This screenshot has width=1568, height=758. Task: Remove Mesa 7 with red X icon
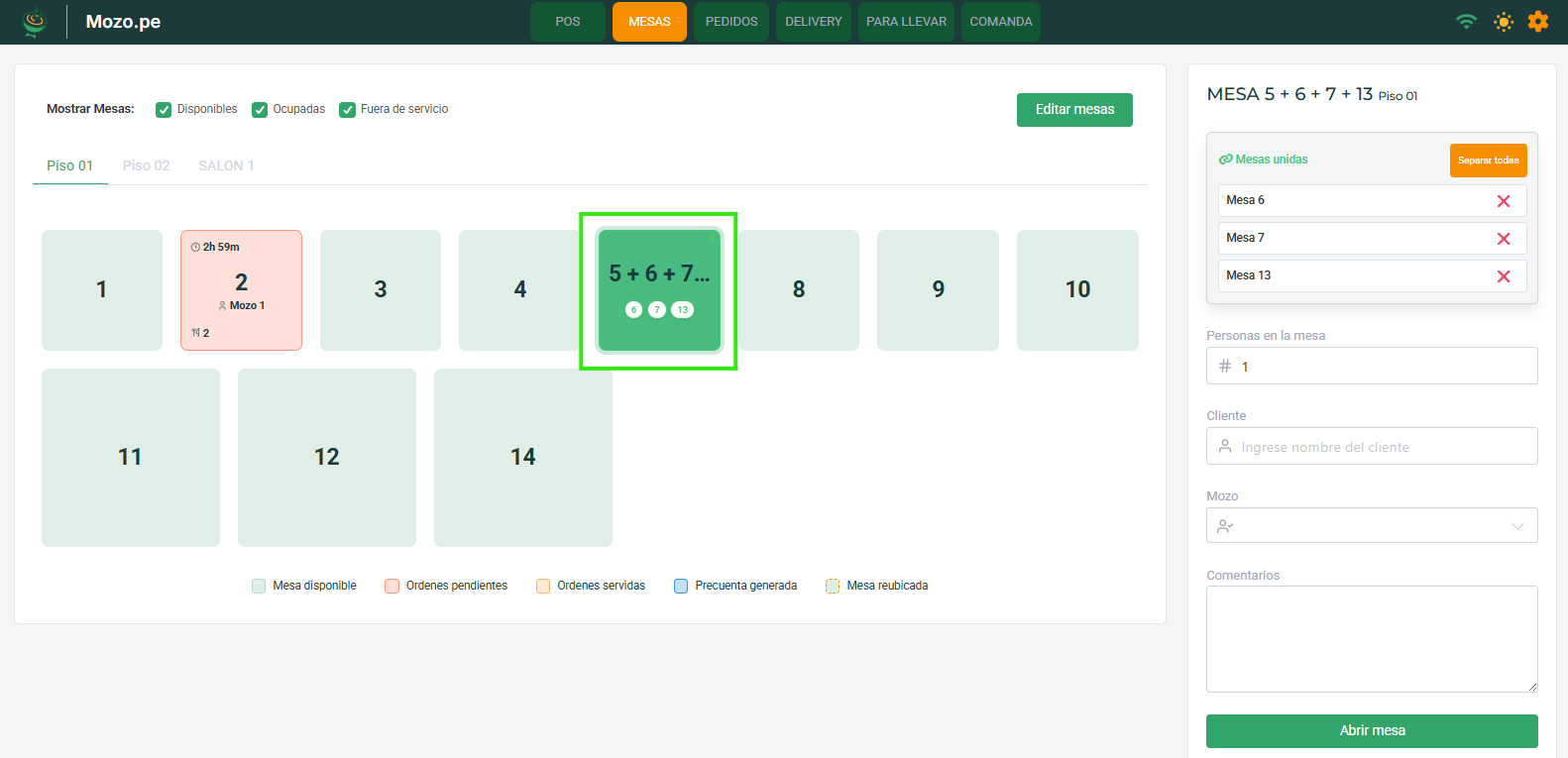tap(1503, 239)
